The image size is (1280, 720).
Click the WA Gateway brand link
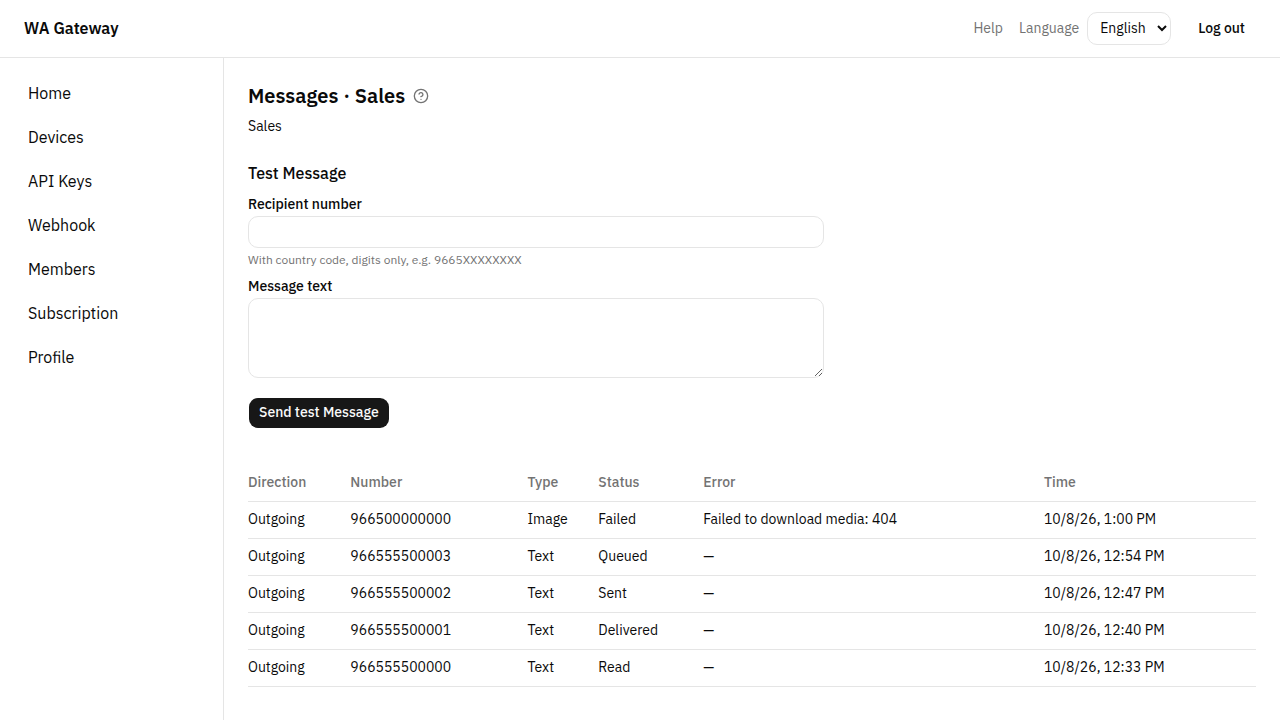point(71,28)
